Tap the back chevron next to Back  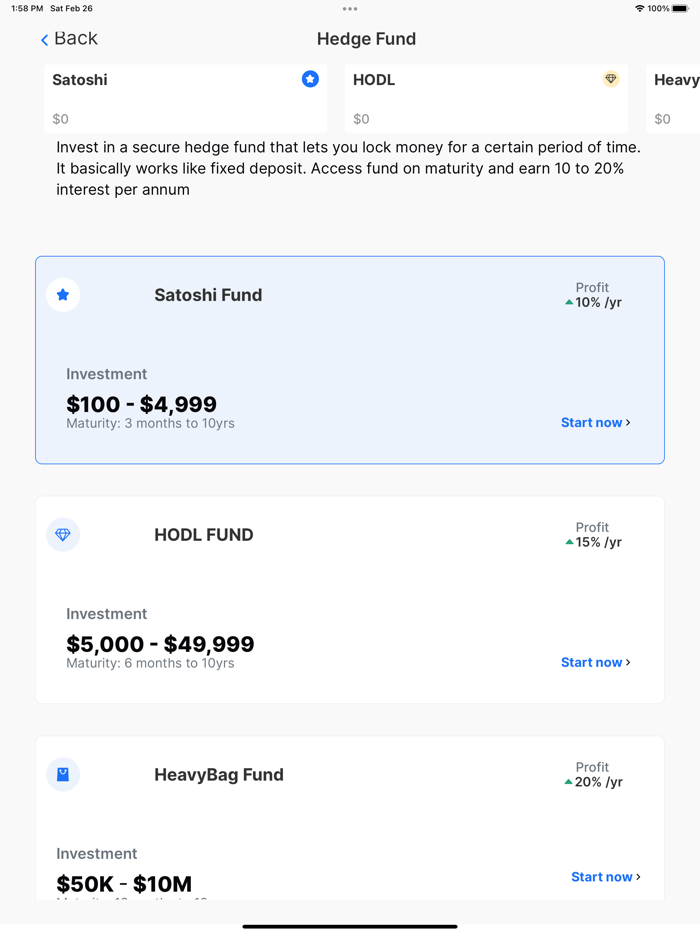pyautogui.click(x=44, y=39)
